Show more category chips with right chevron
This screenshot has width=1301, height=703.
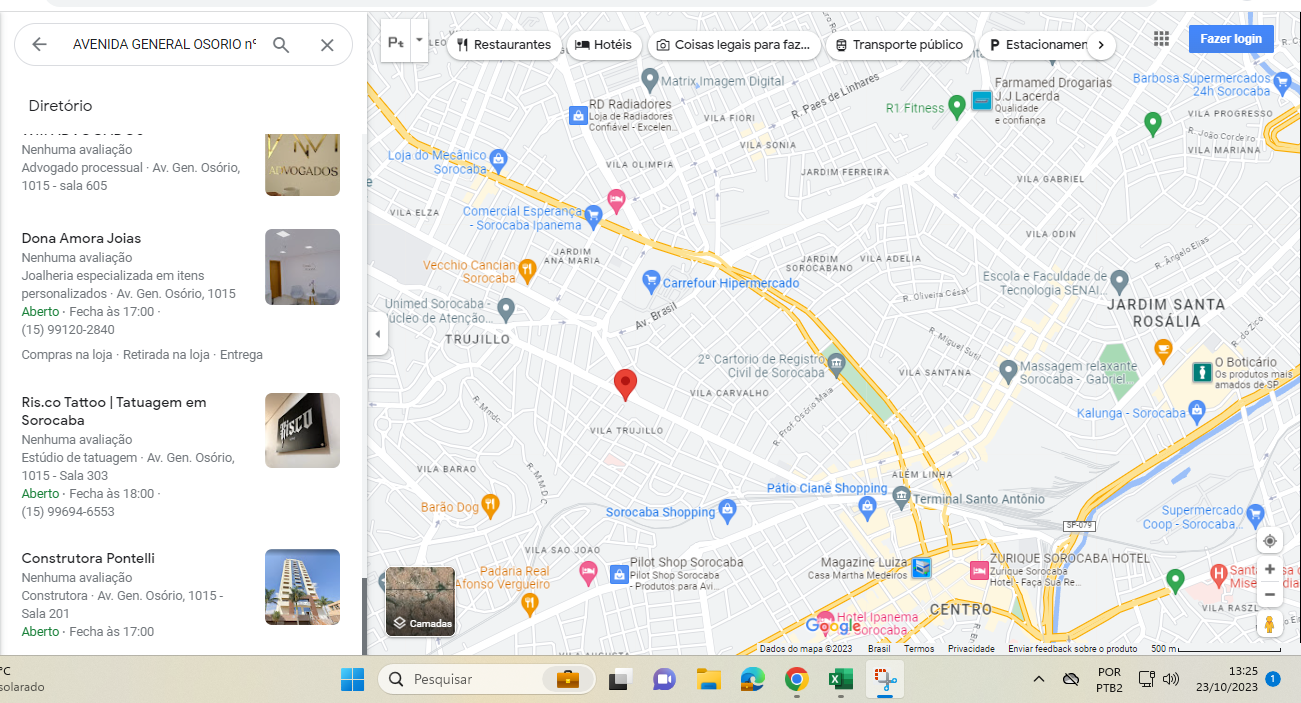click(x=1101, y=45)
